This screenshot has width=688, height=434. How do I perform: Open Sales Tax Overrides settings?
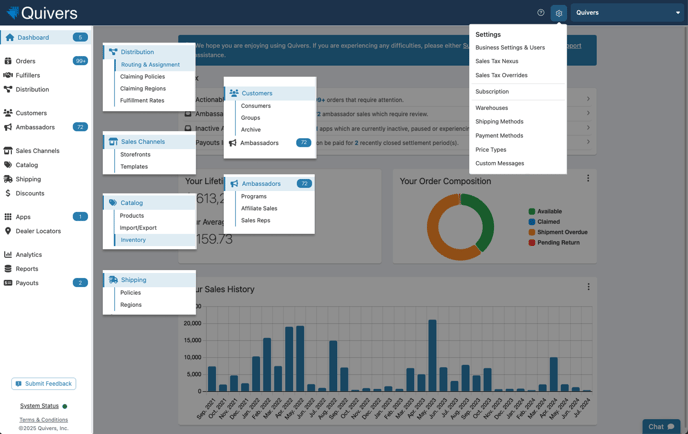point(502,75)
